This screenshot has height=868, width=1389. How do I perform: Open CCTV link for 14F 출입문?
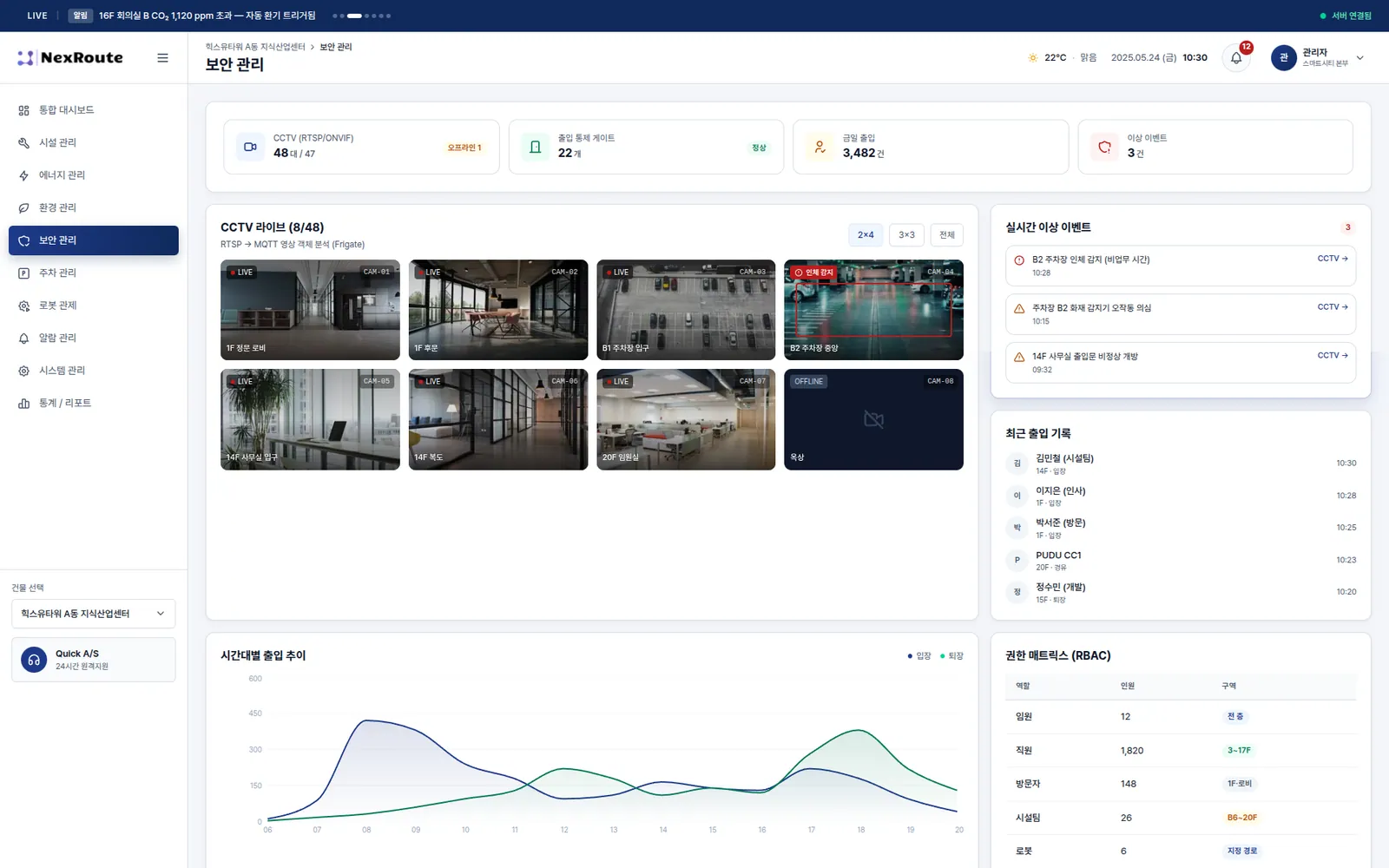pyautogui.click(x=1333, y=356)
